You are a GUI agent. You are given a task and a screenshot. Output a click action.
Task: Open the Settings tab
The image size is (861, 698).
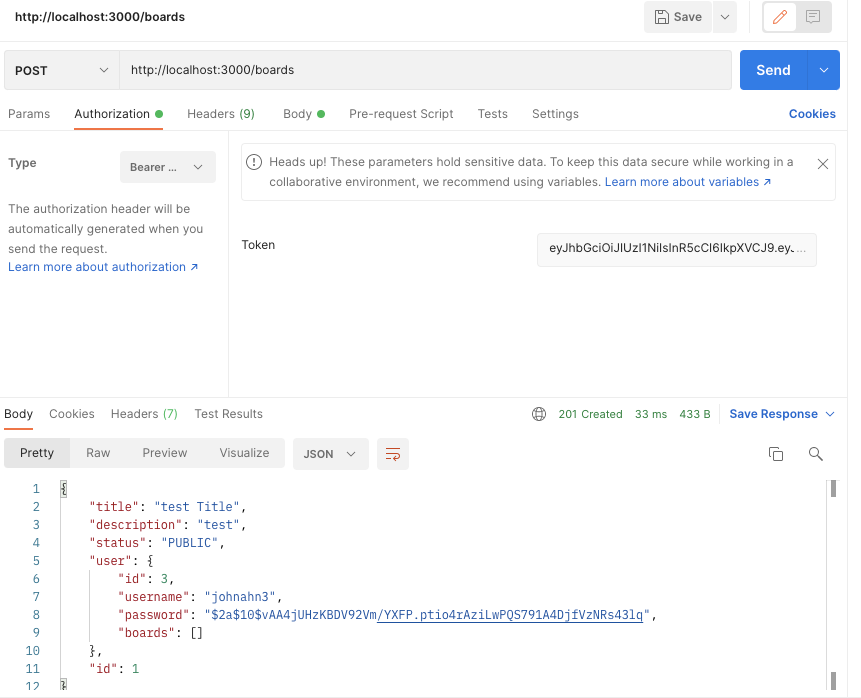[x=555, y=114]
